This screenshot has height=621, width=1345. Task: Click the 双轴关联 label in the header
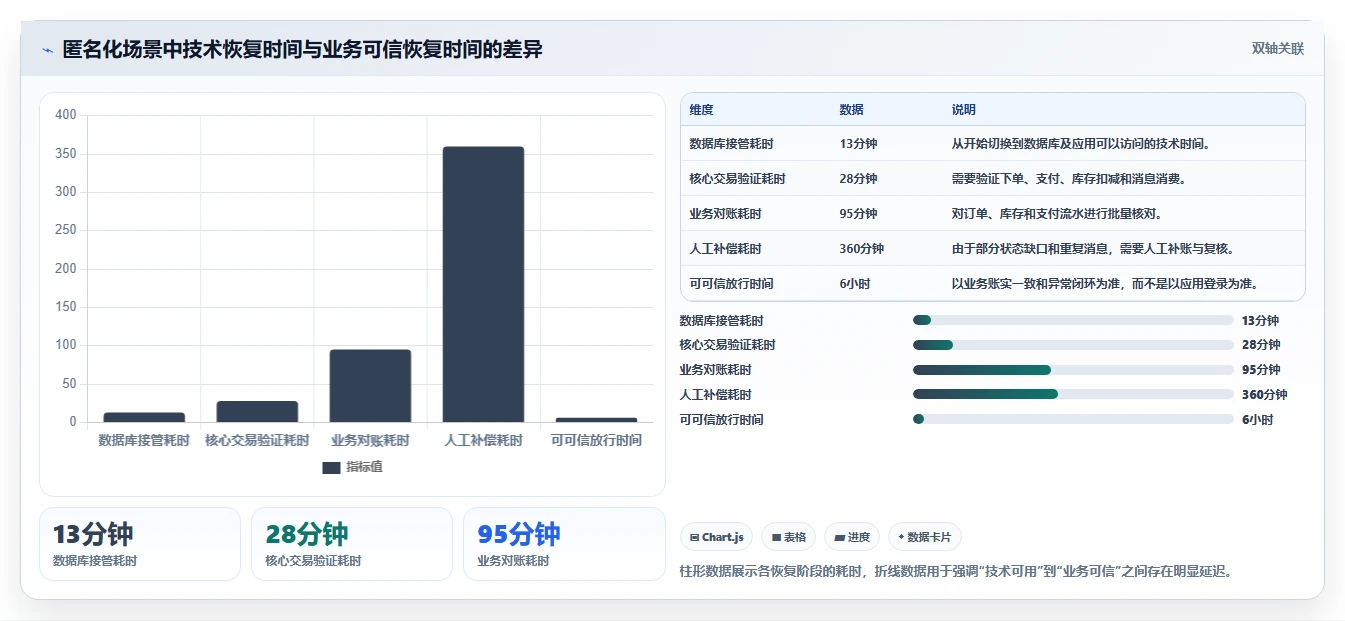coord(1277,49)
